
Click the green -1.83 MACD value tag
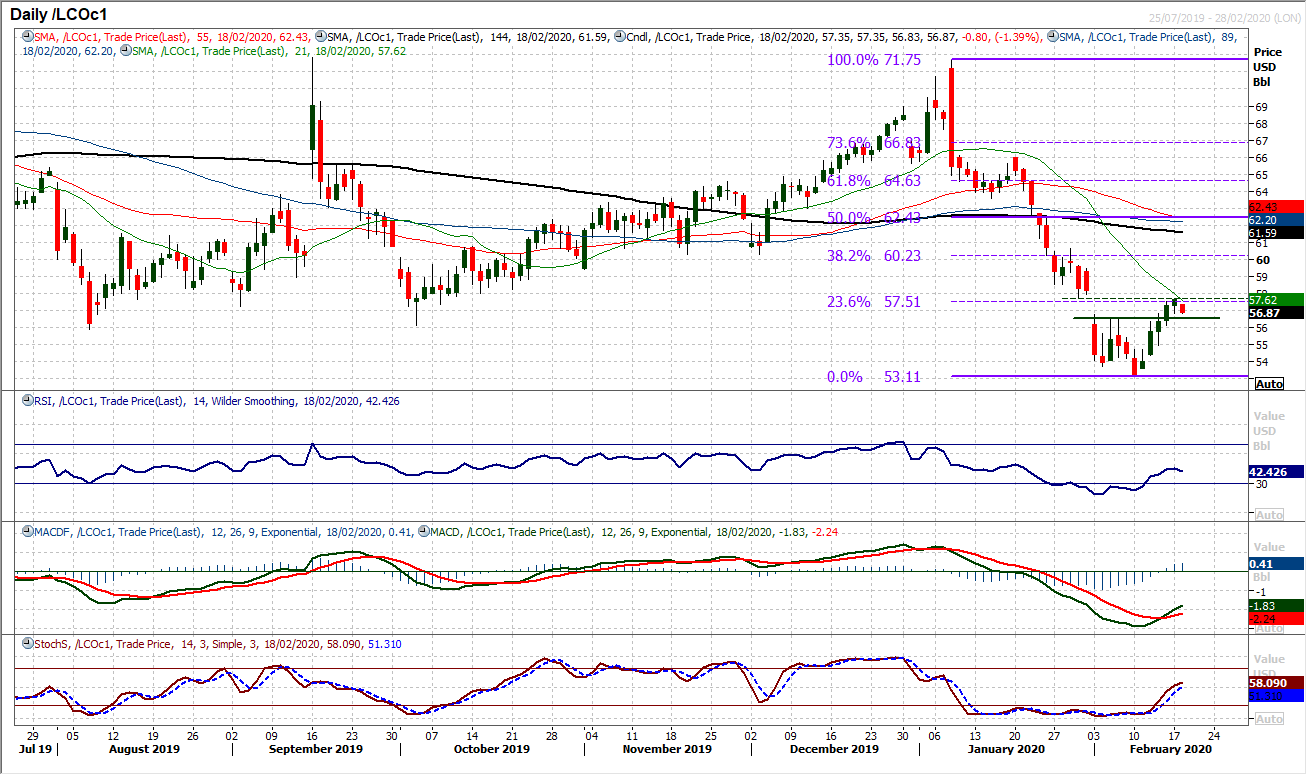click(x=1278, y=606)
